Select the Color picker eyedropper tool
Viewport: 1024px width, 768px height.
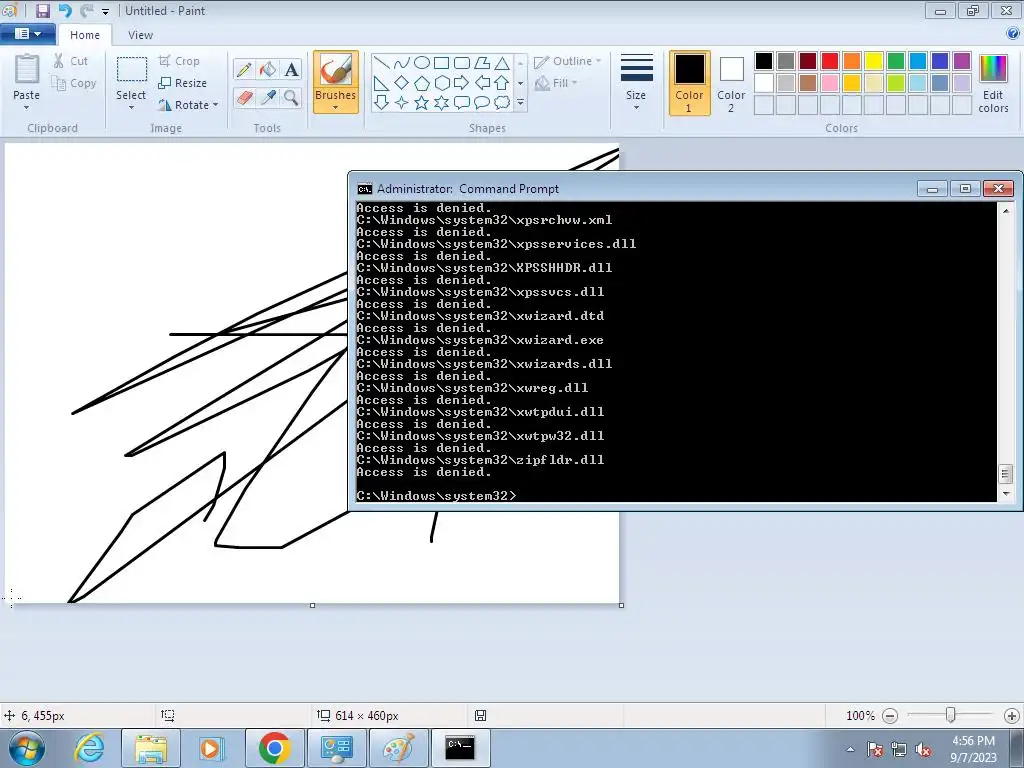(268, 98)
